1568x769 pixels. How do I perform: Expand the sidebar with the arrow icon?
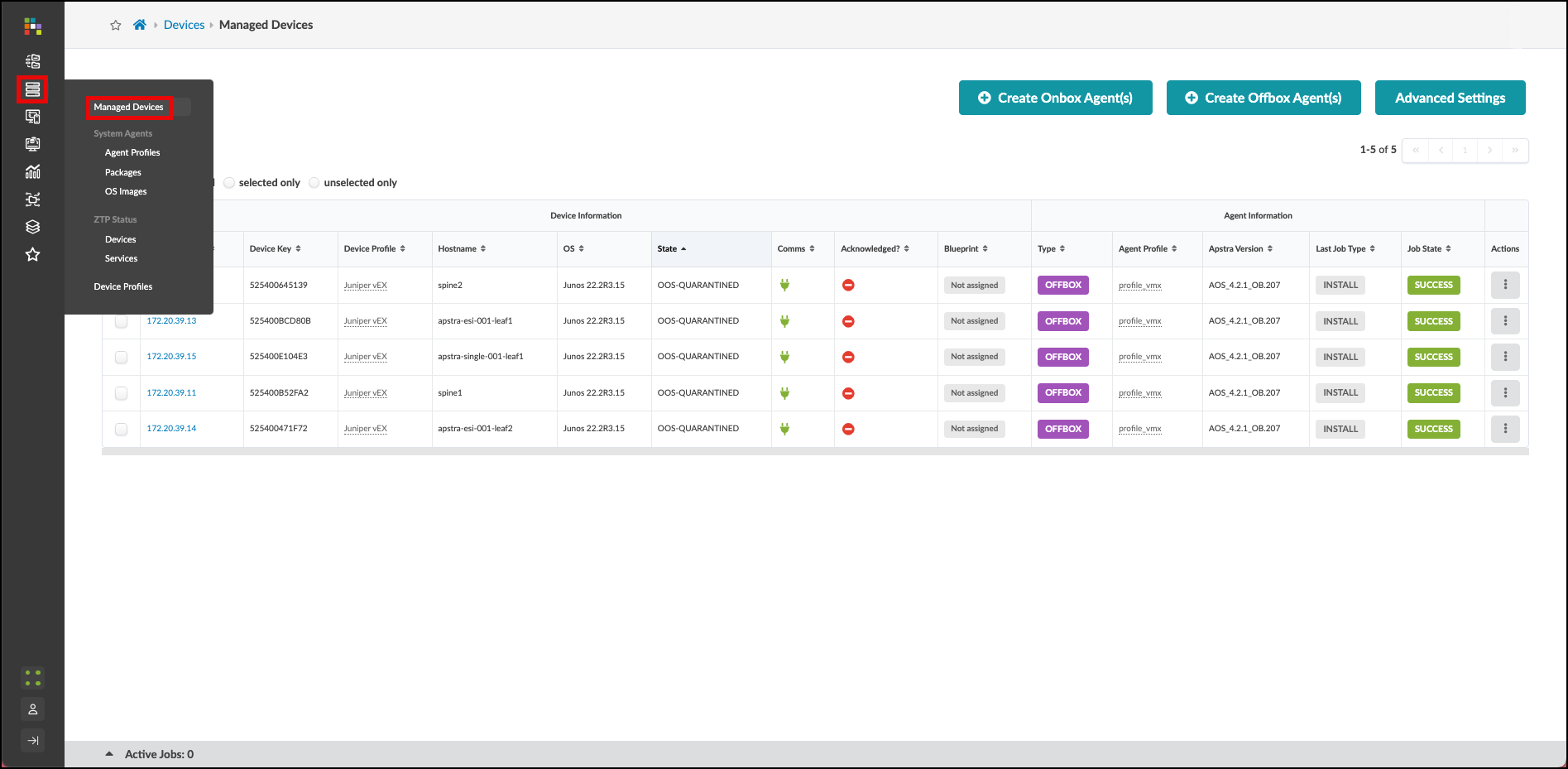coord(32,741)
